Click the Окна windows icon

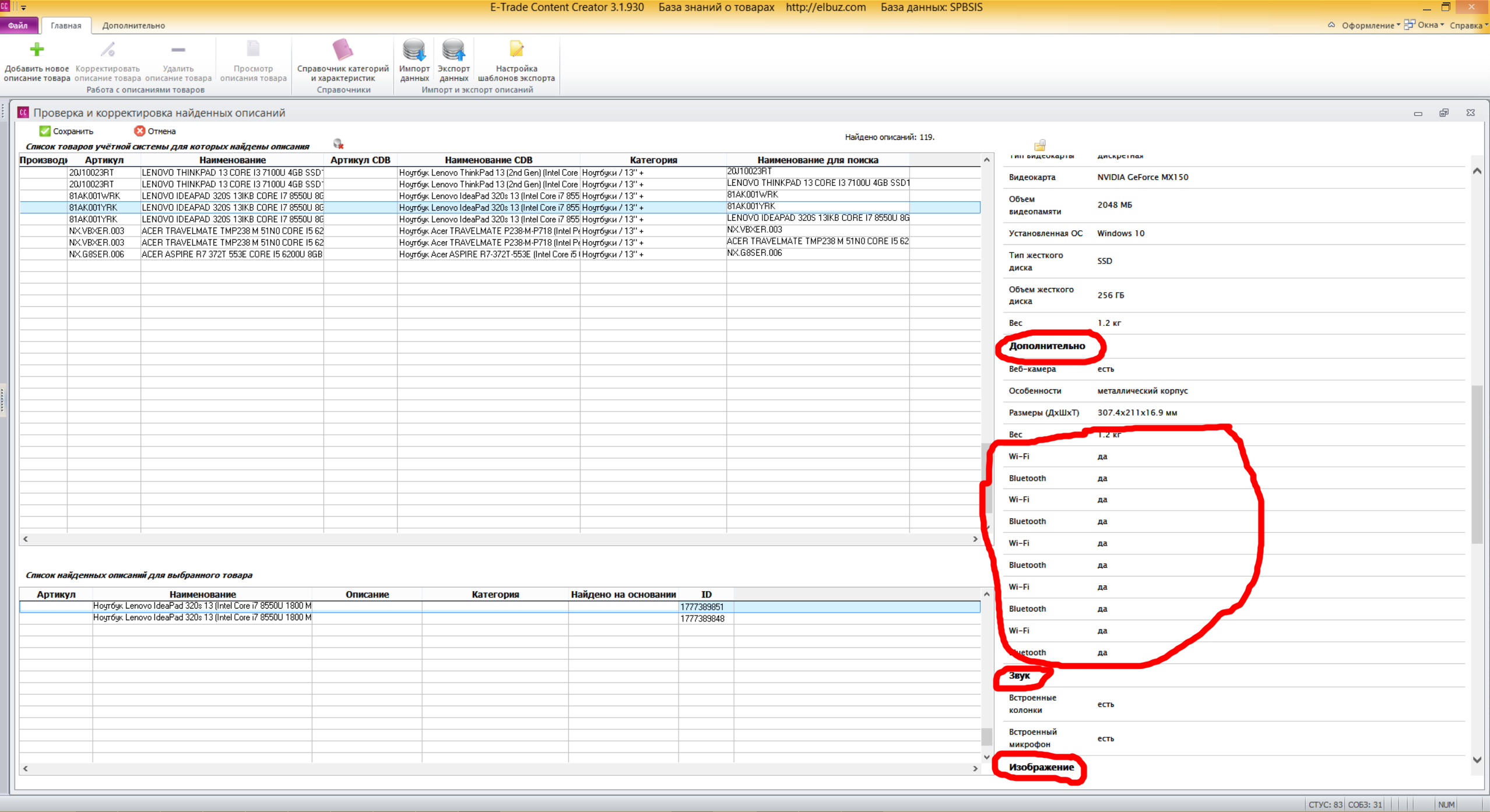tap(1410, 24)
